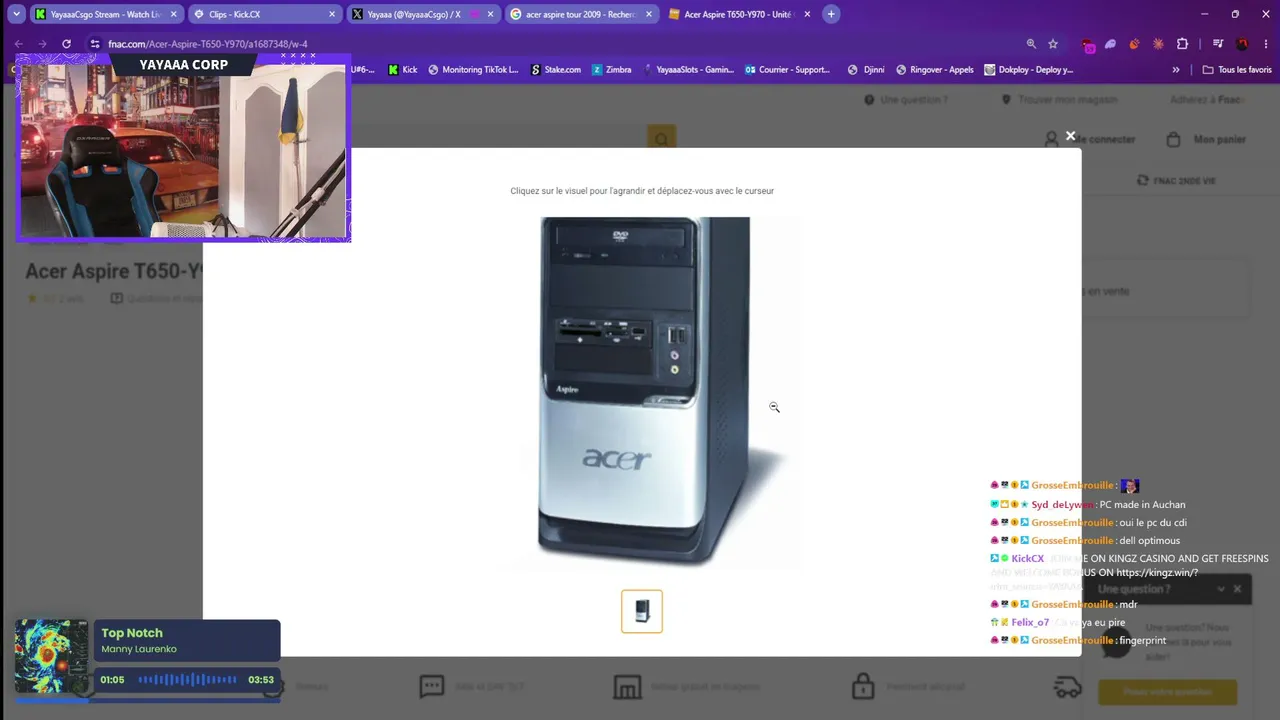Reload the fnac.com page
The width and height of the screenshot is (1280, 720).
(x=66, y=44)
